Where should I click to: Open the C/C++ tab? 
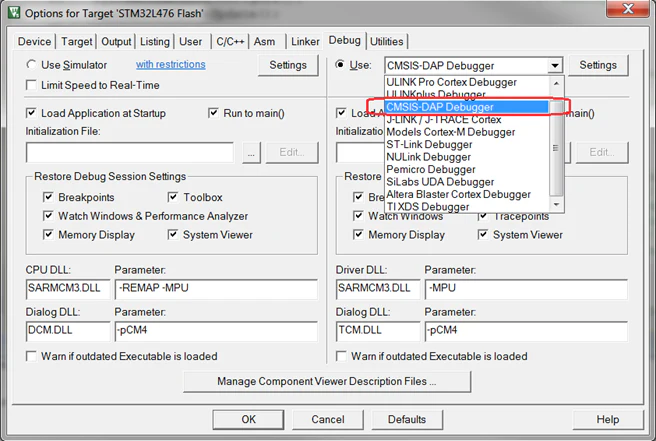pos(229,42)
